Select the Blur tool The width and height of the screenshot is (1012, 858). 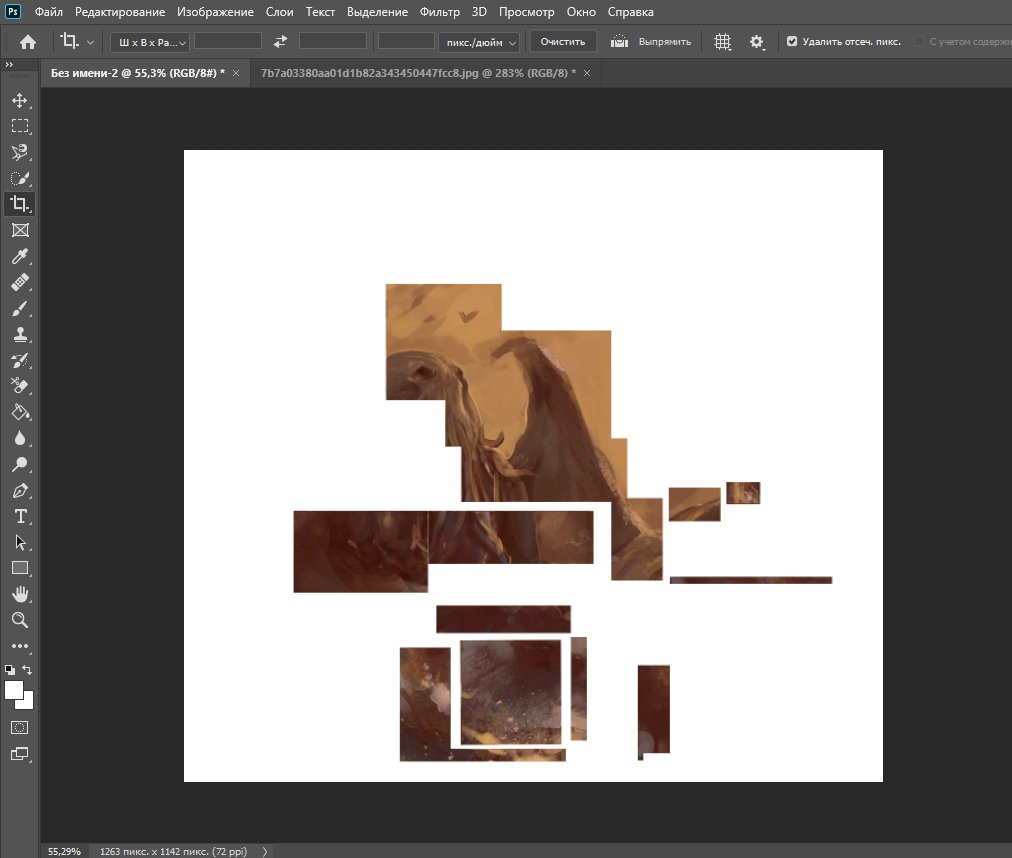point(20,438)
